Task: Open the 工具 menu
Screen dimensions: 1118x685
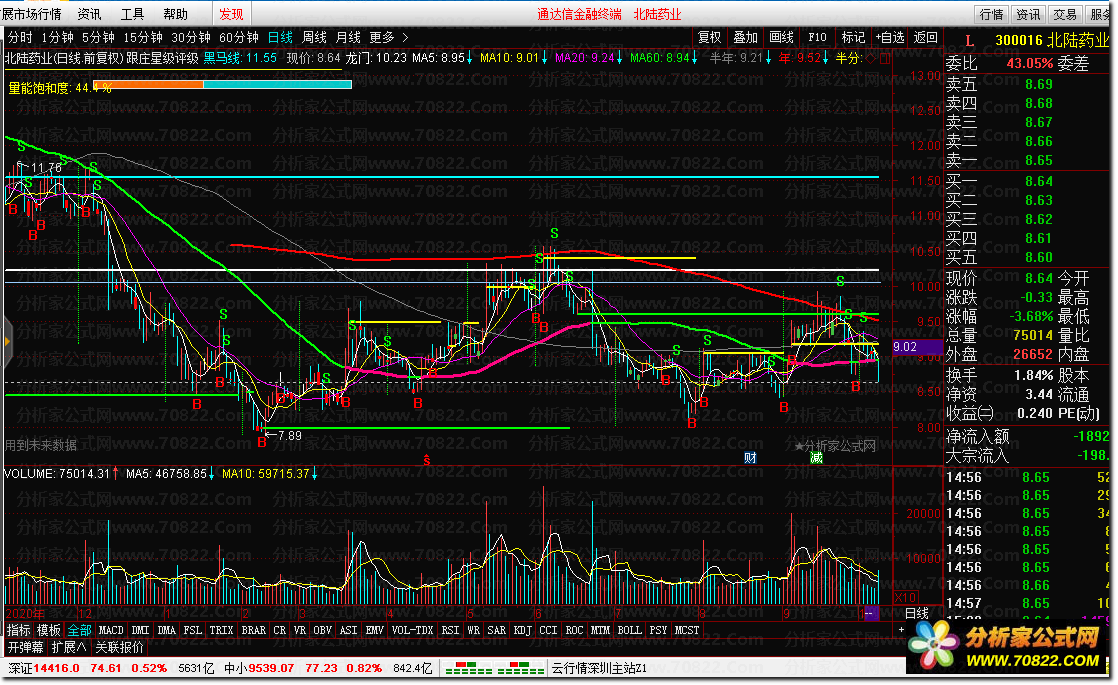Action: pos(132,14)
